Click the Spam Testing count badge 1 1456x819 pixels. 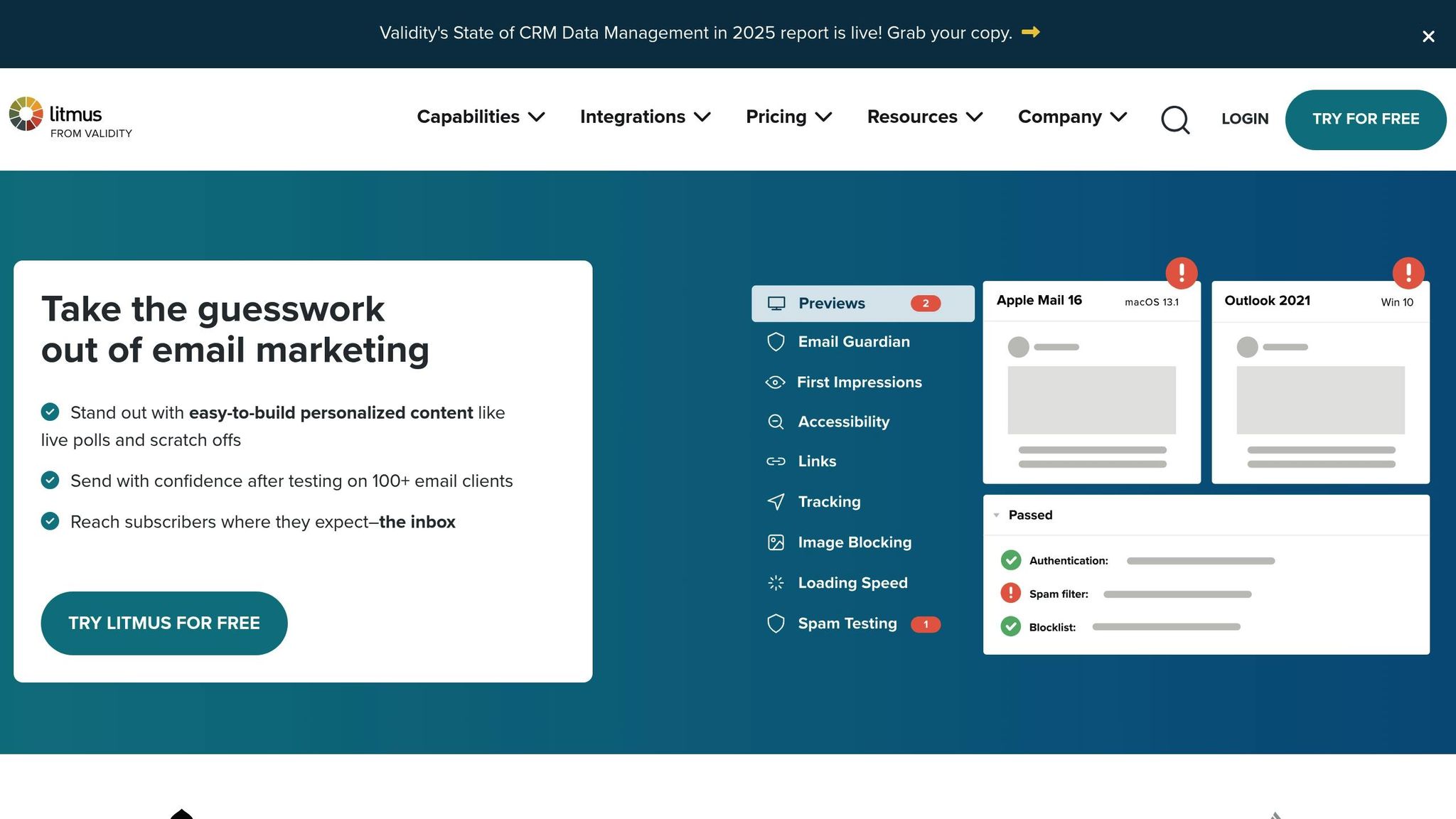pos(926,624)
